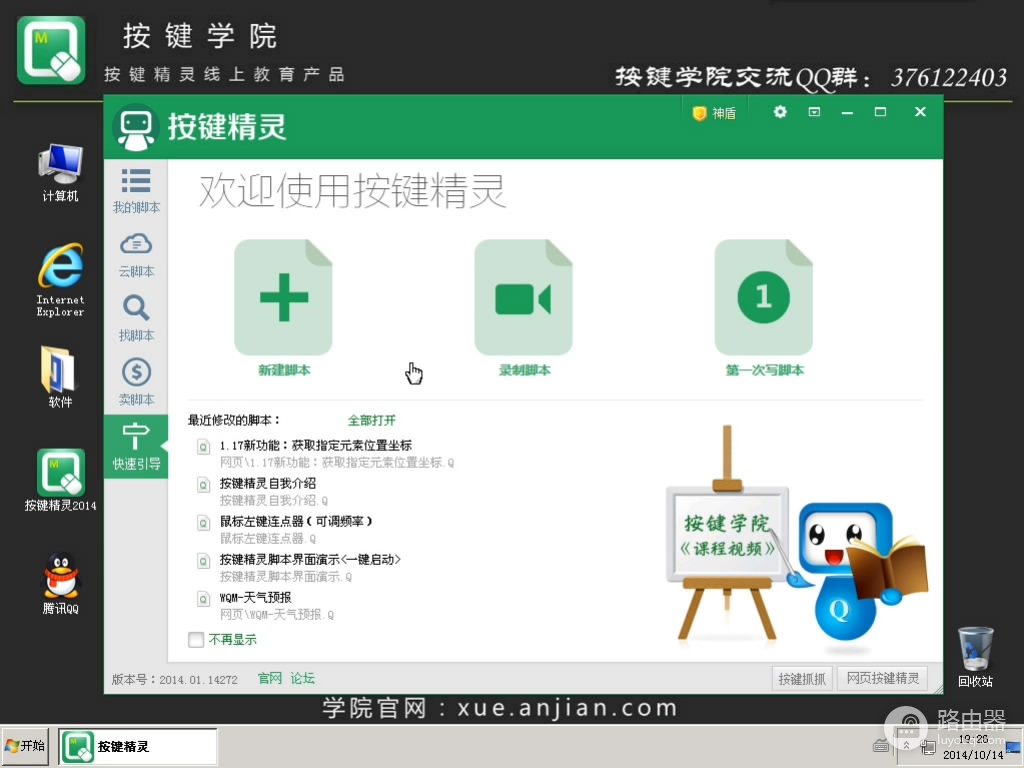Open the 找脚本 search section

[x=136, y=319]
